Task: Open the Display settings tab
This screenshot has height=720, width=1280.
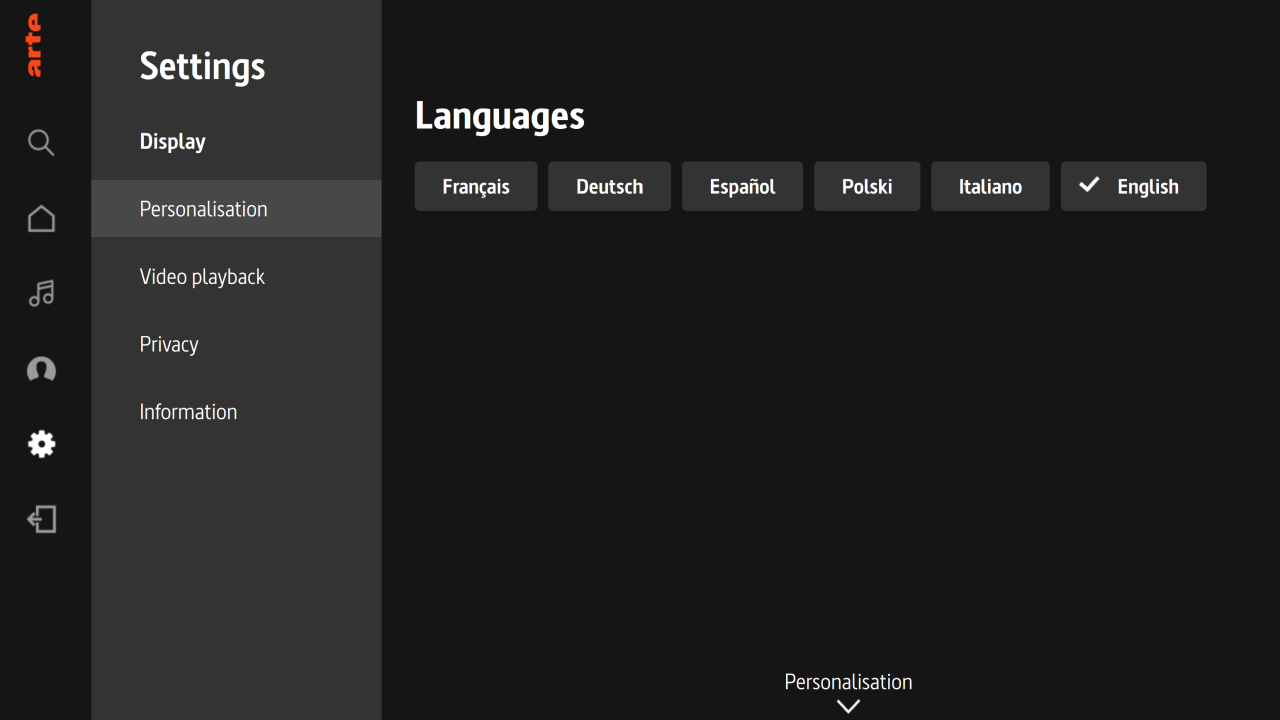Action: 172,141
